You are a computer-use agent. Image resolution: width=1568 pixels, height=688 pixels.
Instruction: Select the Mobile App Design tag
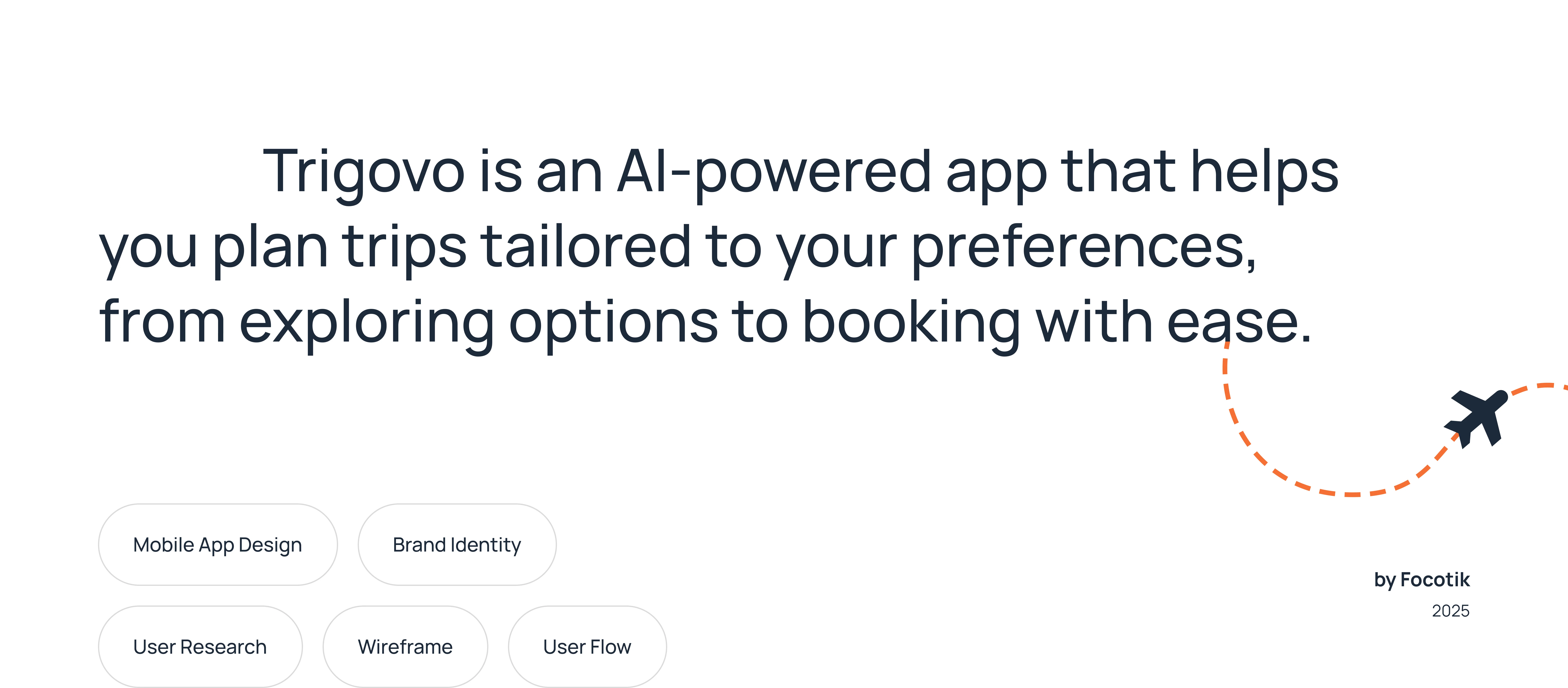[217, 544]
